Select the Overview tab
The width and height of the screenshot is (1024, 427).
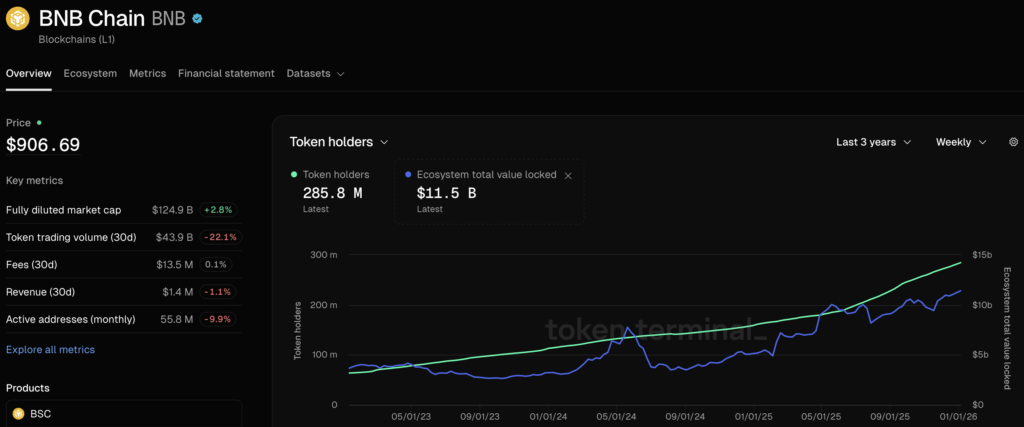click(x=28, y=73)
